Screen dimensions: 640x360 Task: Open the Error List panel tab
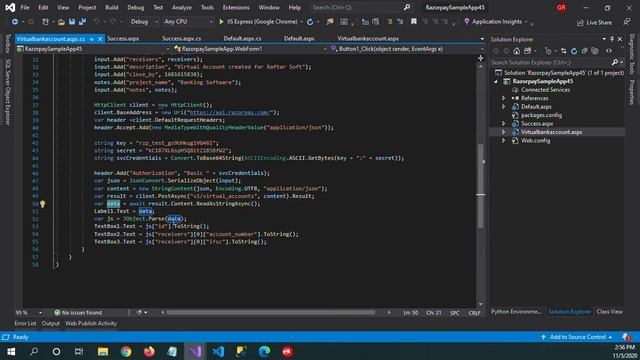(25, 324)
